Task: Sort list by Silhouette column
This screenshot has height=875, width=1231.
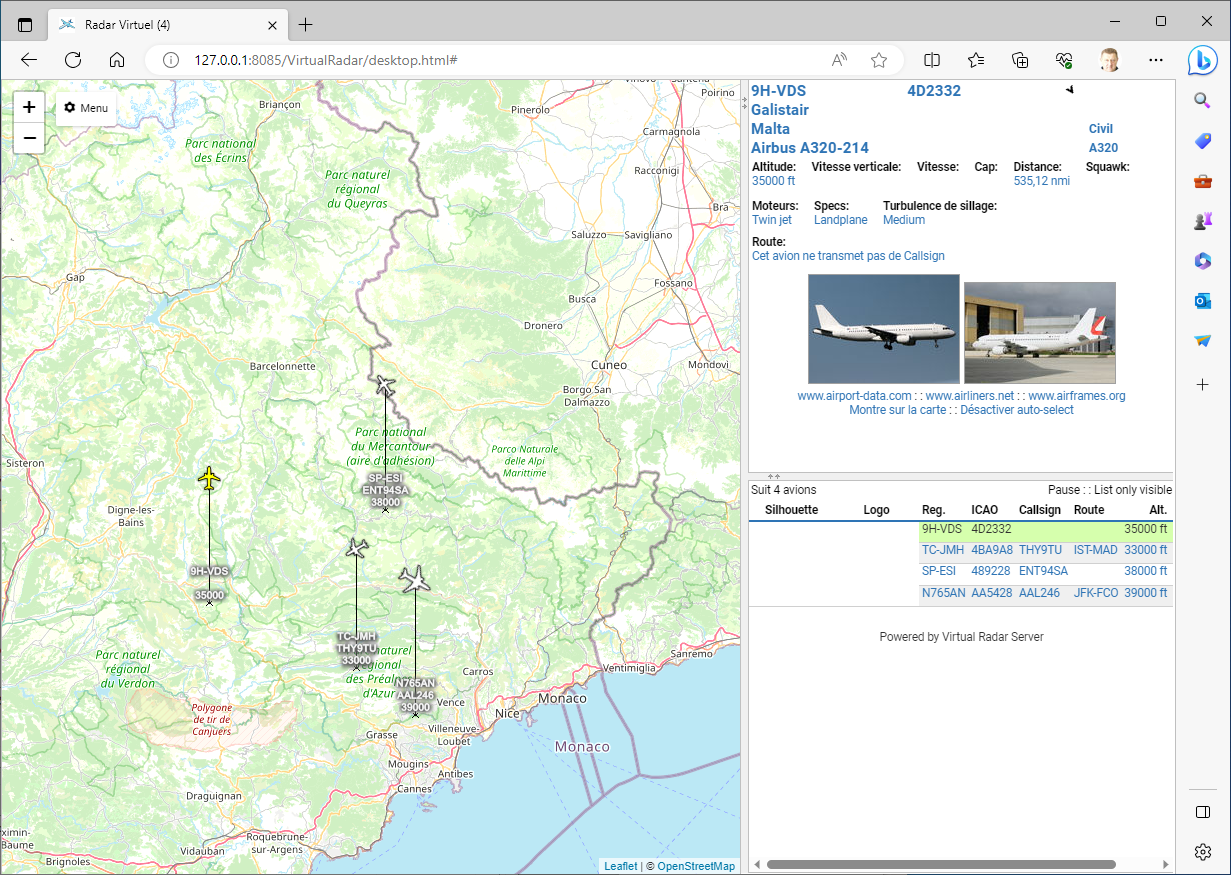Action: 791,510
